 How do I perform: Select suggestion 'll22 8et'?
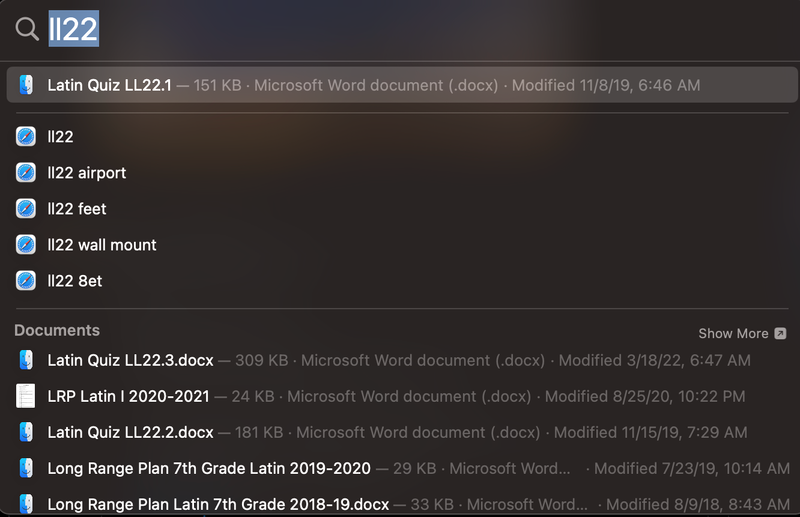pyautogui.click(x=402, y=281)
